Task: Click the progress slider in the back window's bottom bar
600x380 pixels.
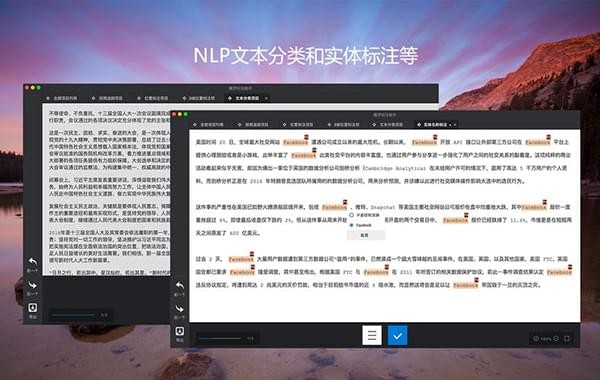Action: (73, 315)
